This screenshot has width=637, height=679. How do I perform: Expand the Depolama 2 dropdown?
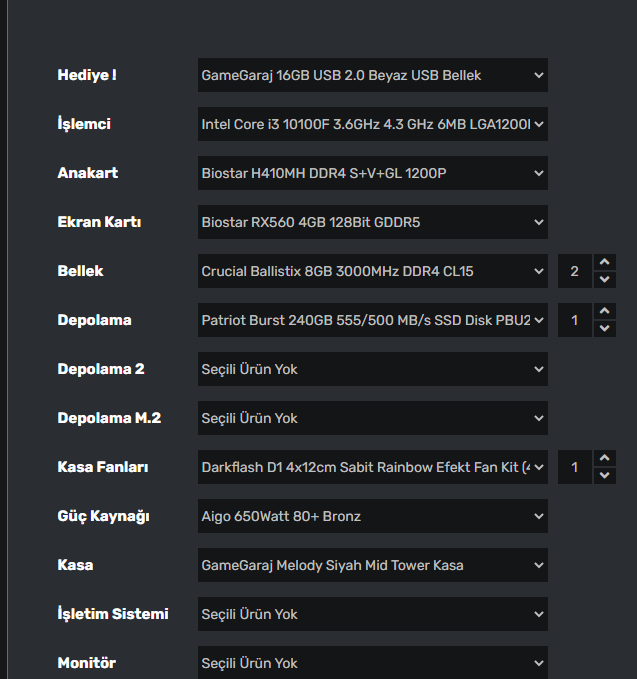[x=372, y=369]
